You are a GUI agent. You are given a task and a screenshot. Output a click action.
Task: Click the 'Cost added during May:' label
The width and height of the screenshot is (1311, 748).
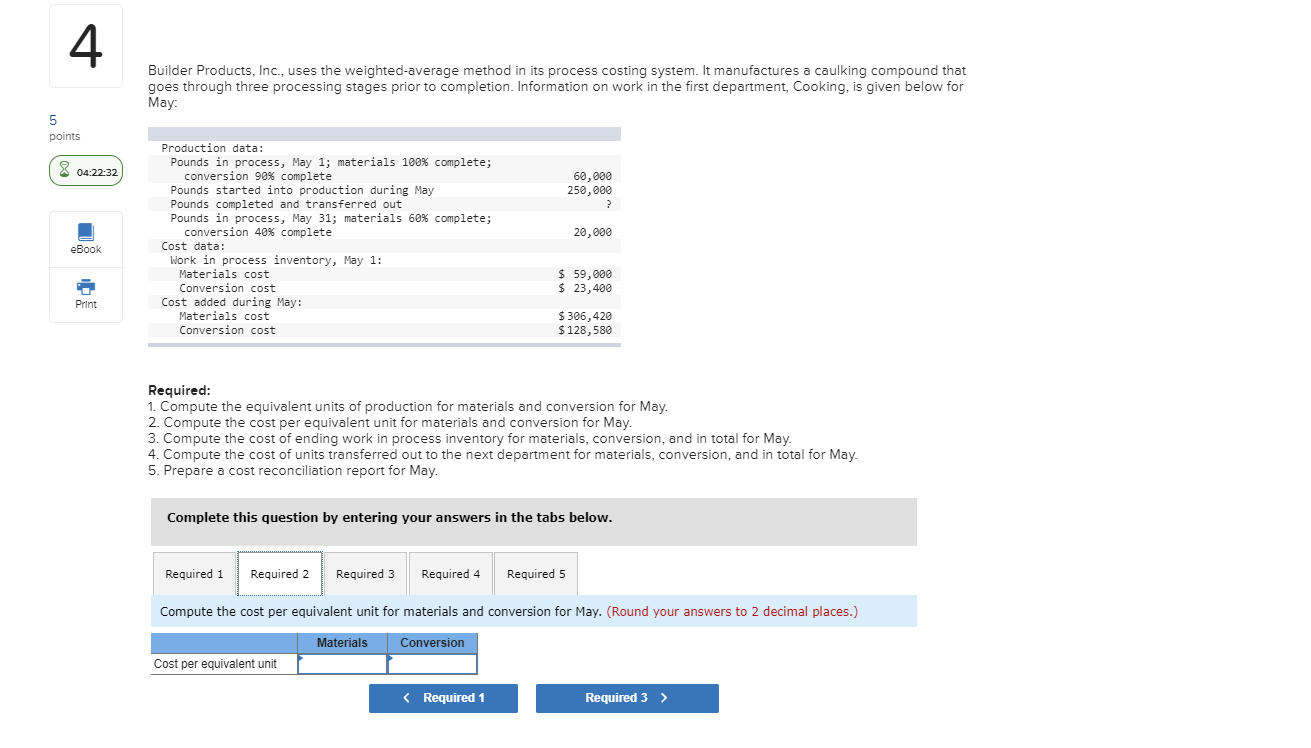(232, 302)
